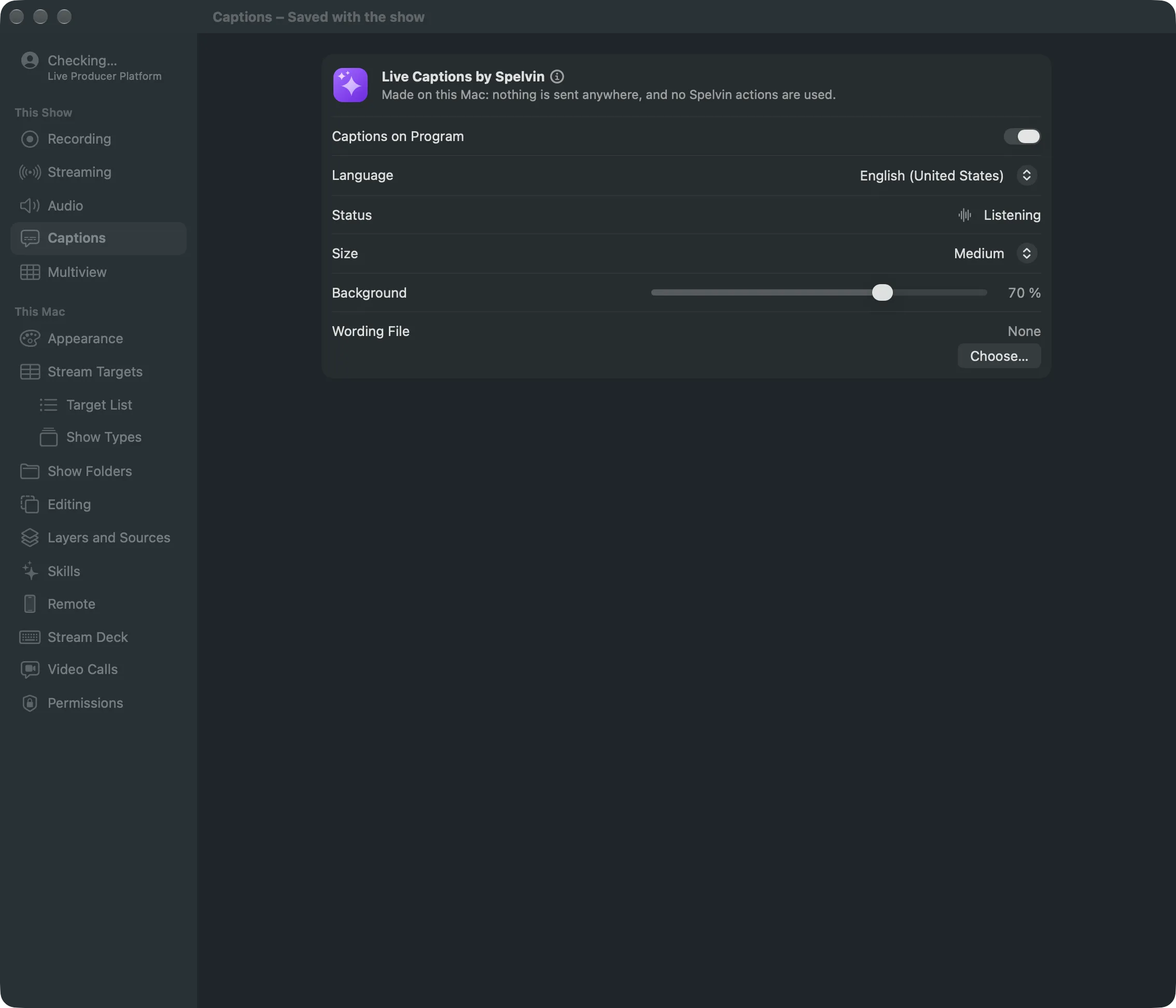
Task: Open Appearance palette icon
Action: 30,339
